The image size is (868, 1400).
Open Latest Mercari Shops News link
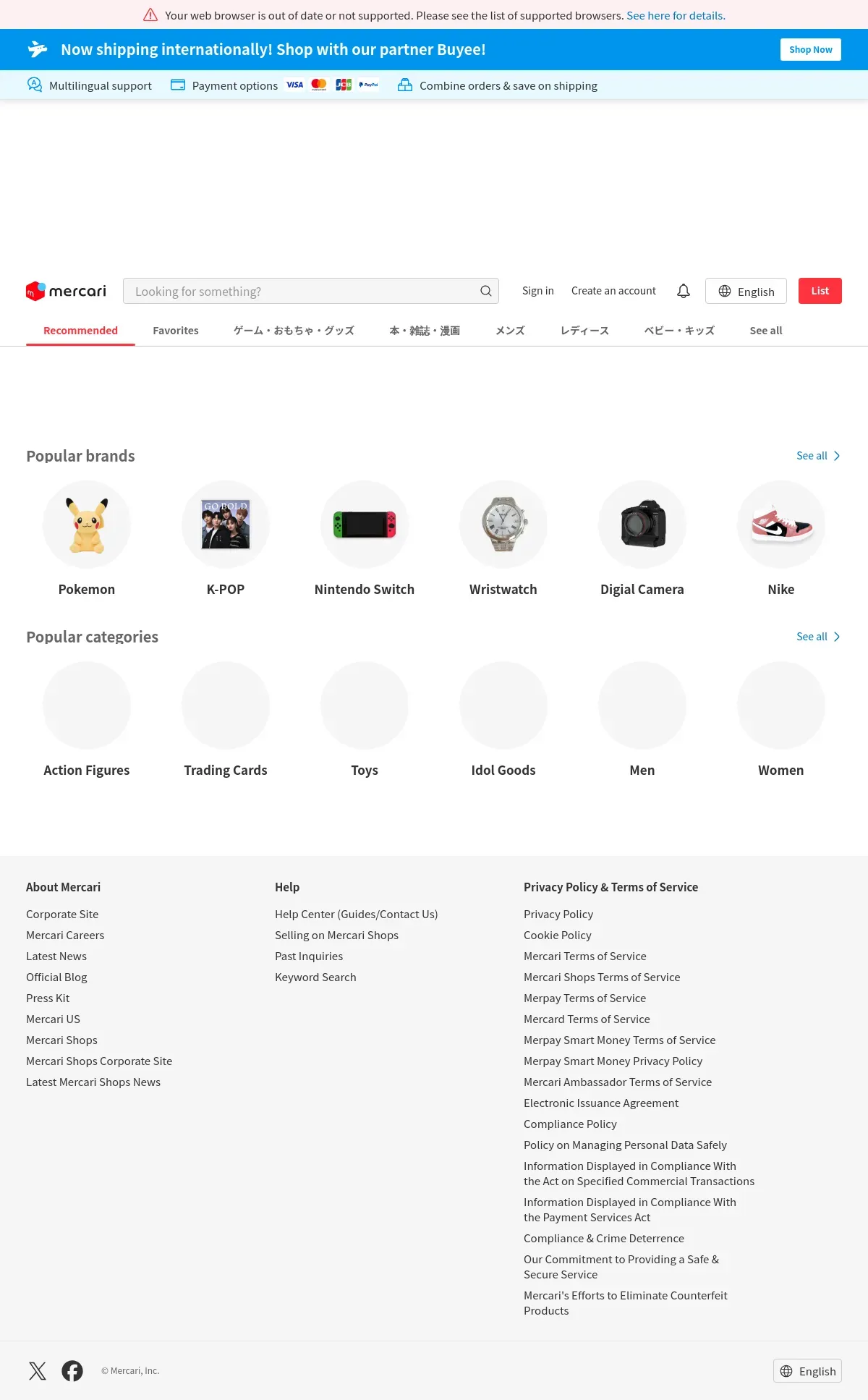pyautogui.click(x=93, y=1082)
